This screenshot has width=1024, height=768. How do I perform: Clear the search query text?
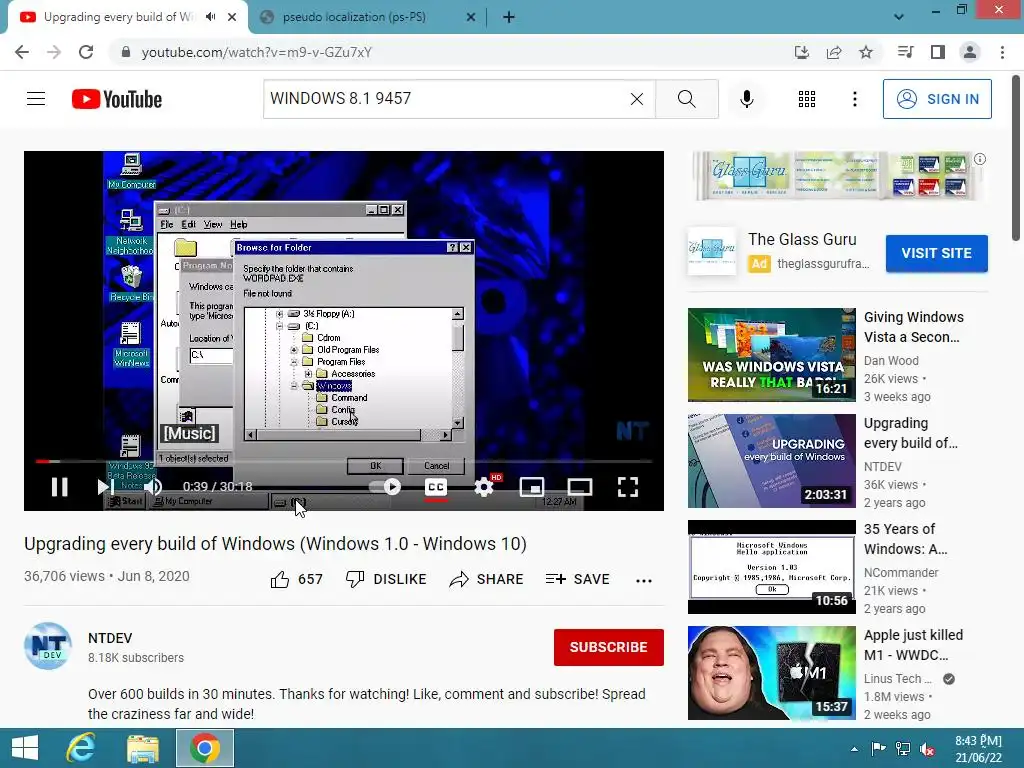(637, 99)
